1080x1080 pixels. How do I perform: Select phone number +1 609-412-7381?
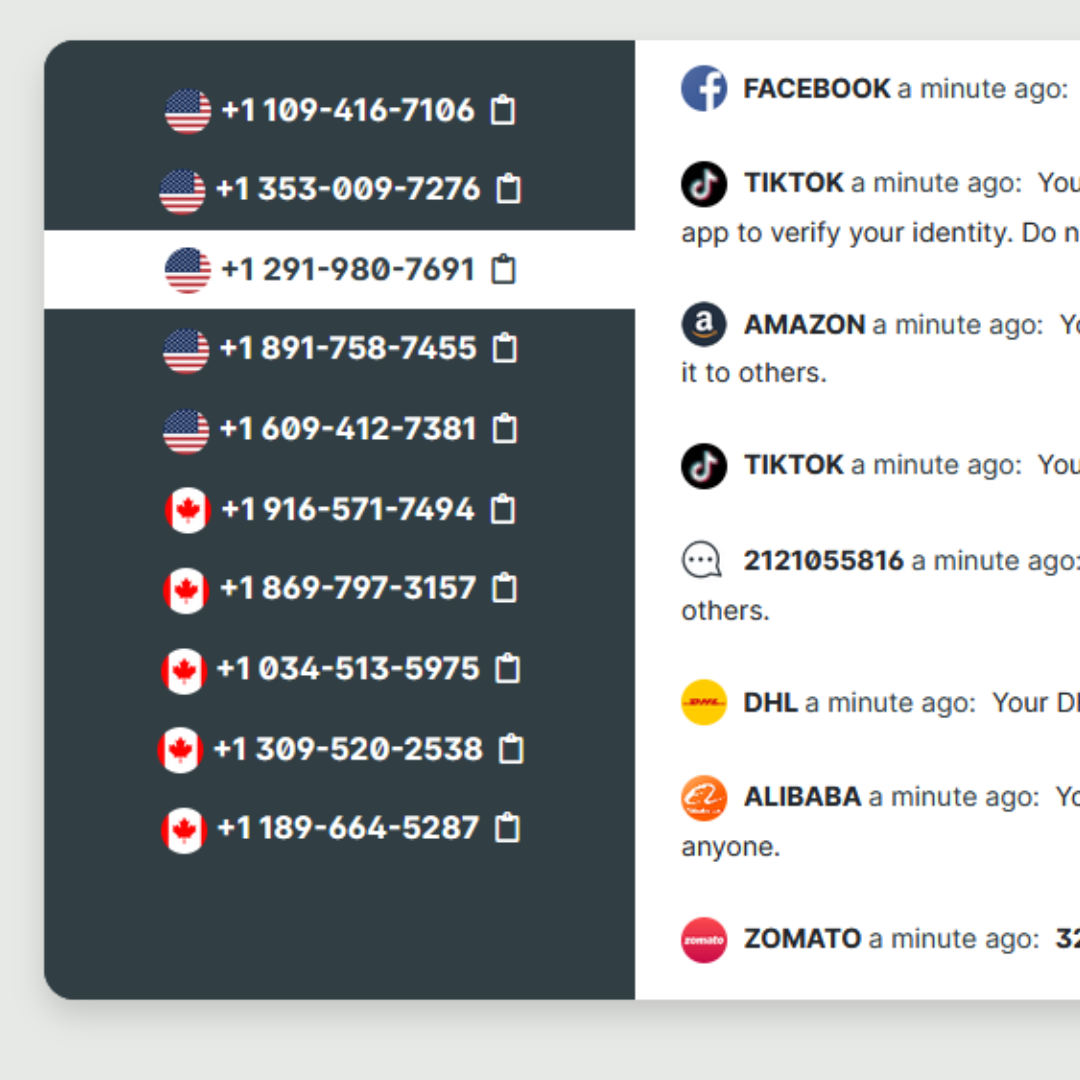tap(340, 429)
